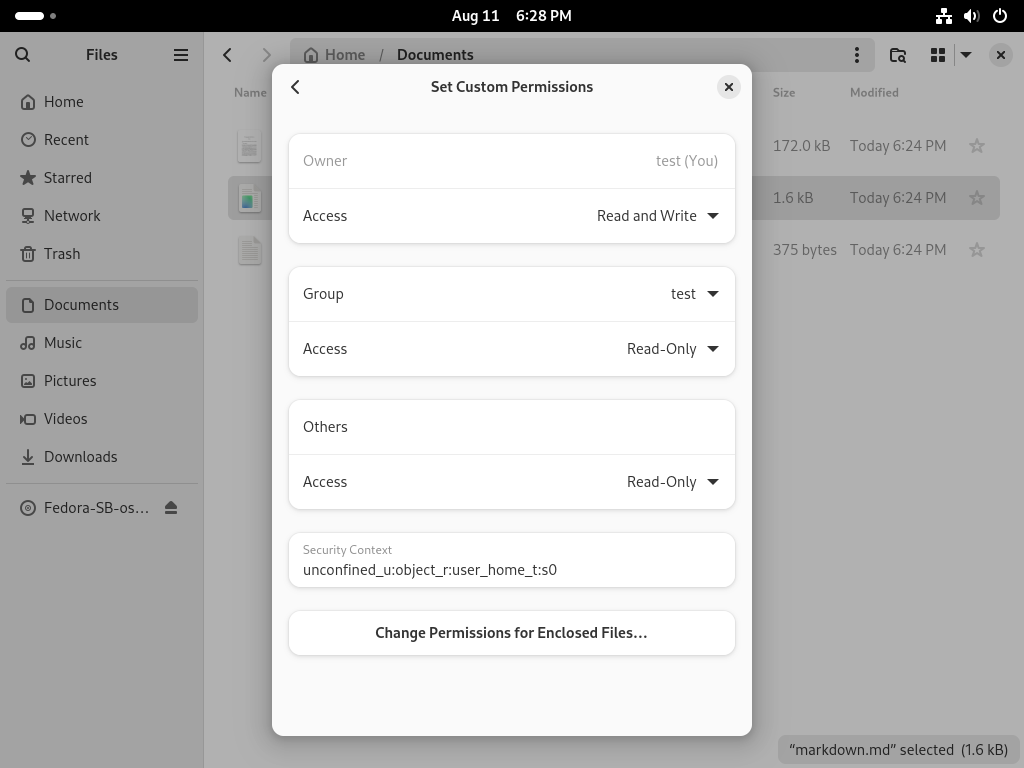Open Recent in the sidebar
The height and width of the screenshot is (768, 1024).
[102, 140]
